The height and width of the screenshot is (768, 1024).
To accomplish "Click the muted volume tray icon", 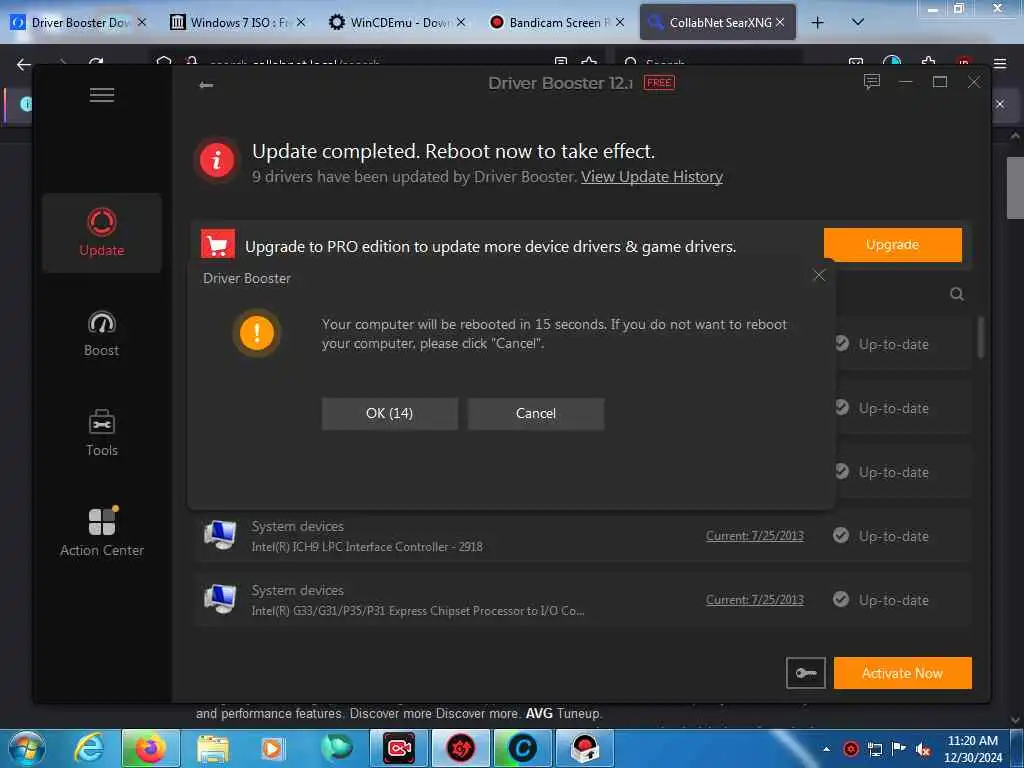I will [923, 749].
